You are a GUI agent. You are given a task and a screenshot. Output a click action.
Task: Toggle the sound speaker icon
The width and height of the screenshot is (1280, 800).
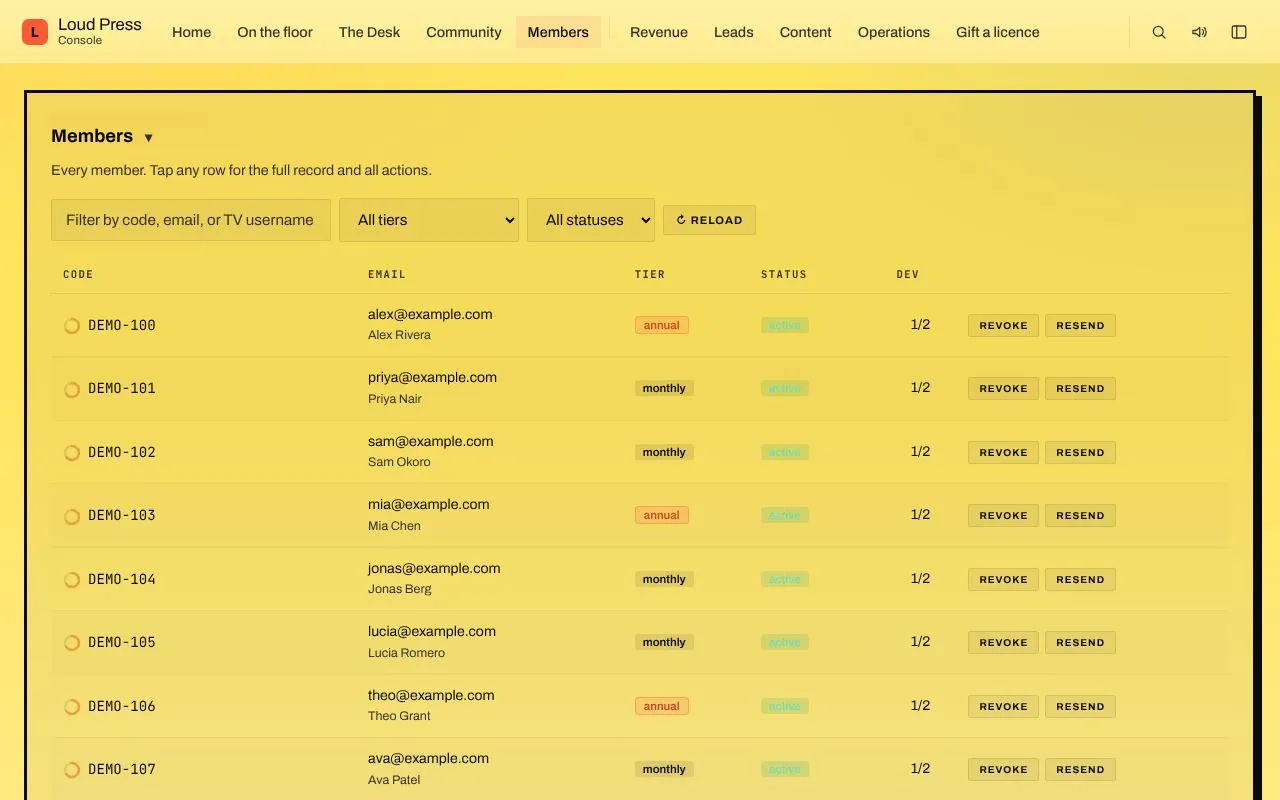pos(1199,32)
